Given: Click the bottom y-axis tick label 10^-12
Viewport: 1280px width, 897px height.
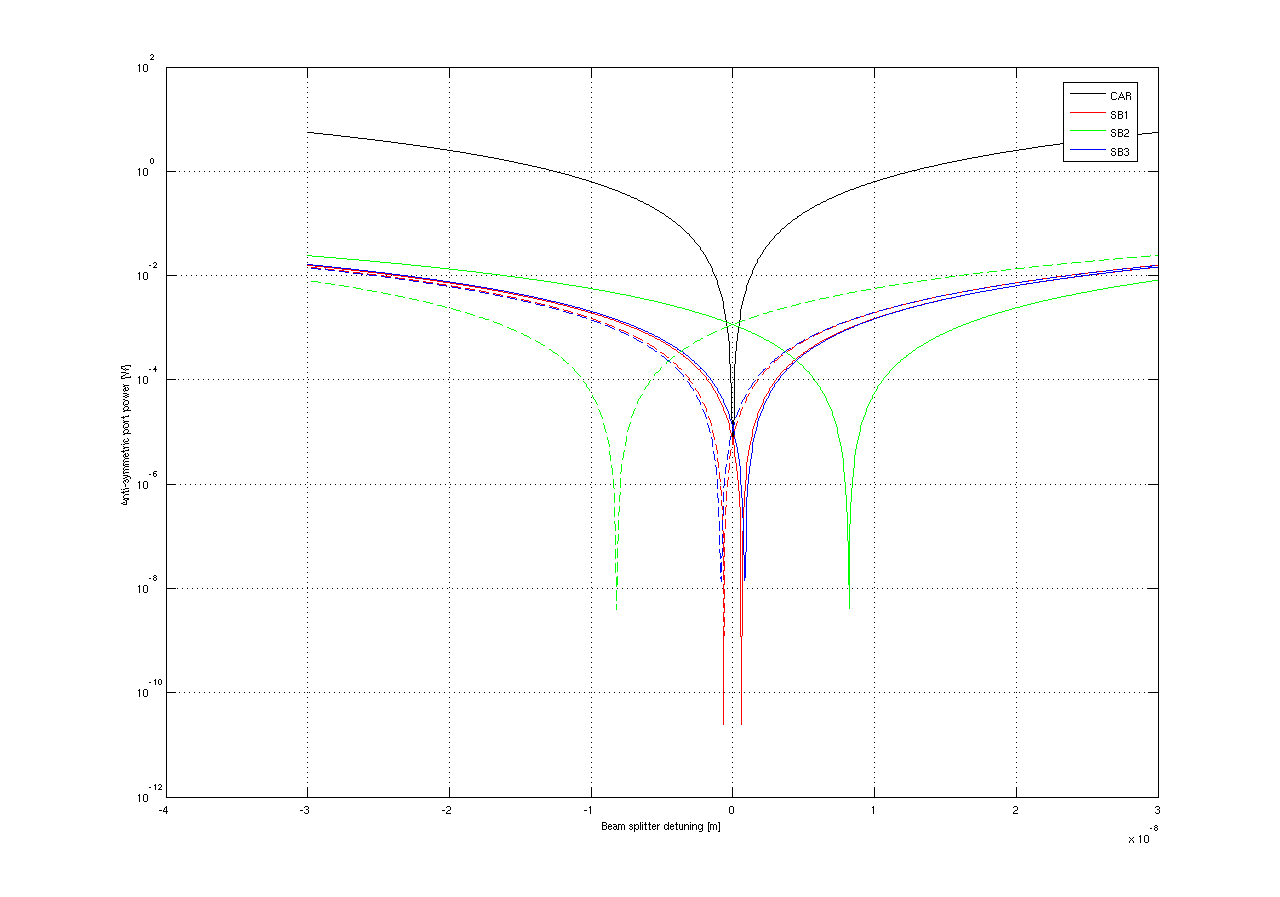Looking at the screenshot, I should (x=144, y=796).
